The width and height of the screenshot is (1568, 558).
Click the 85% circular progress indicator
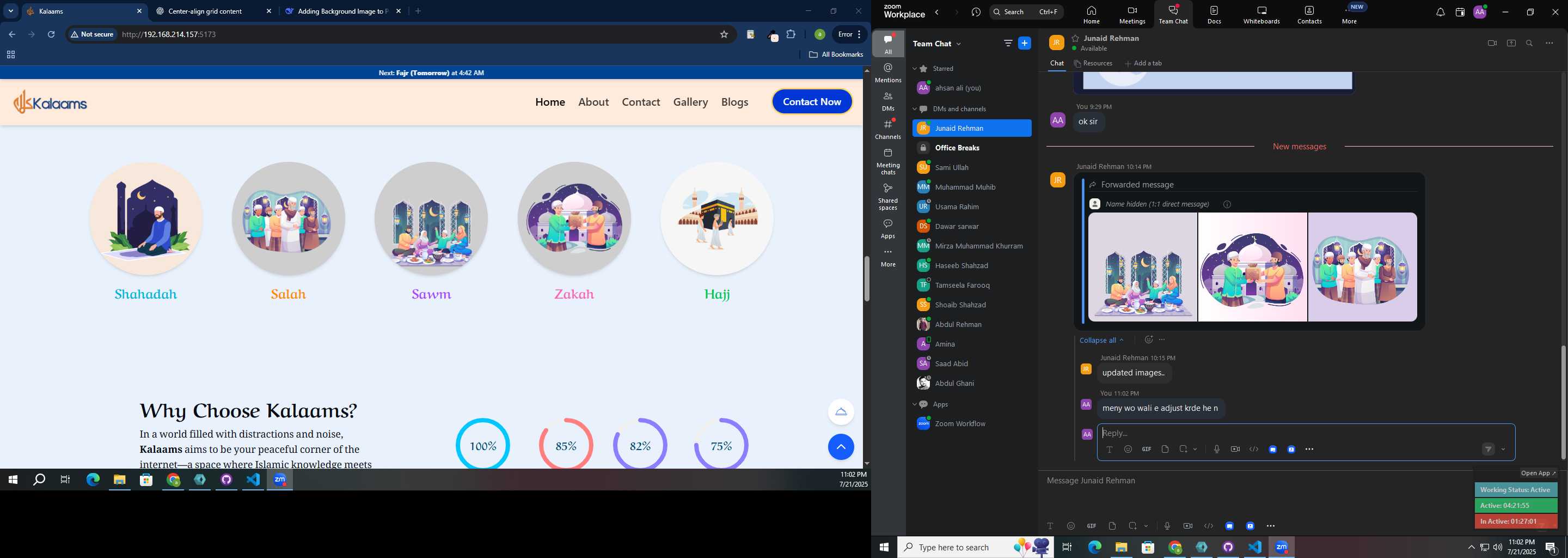point(566,445)
